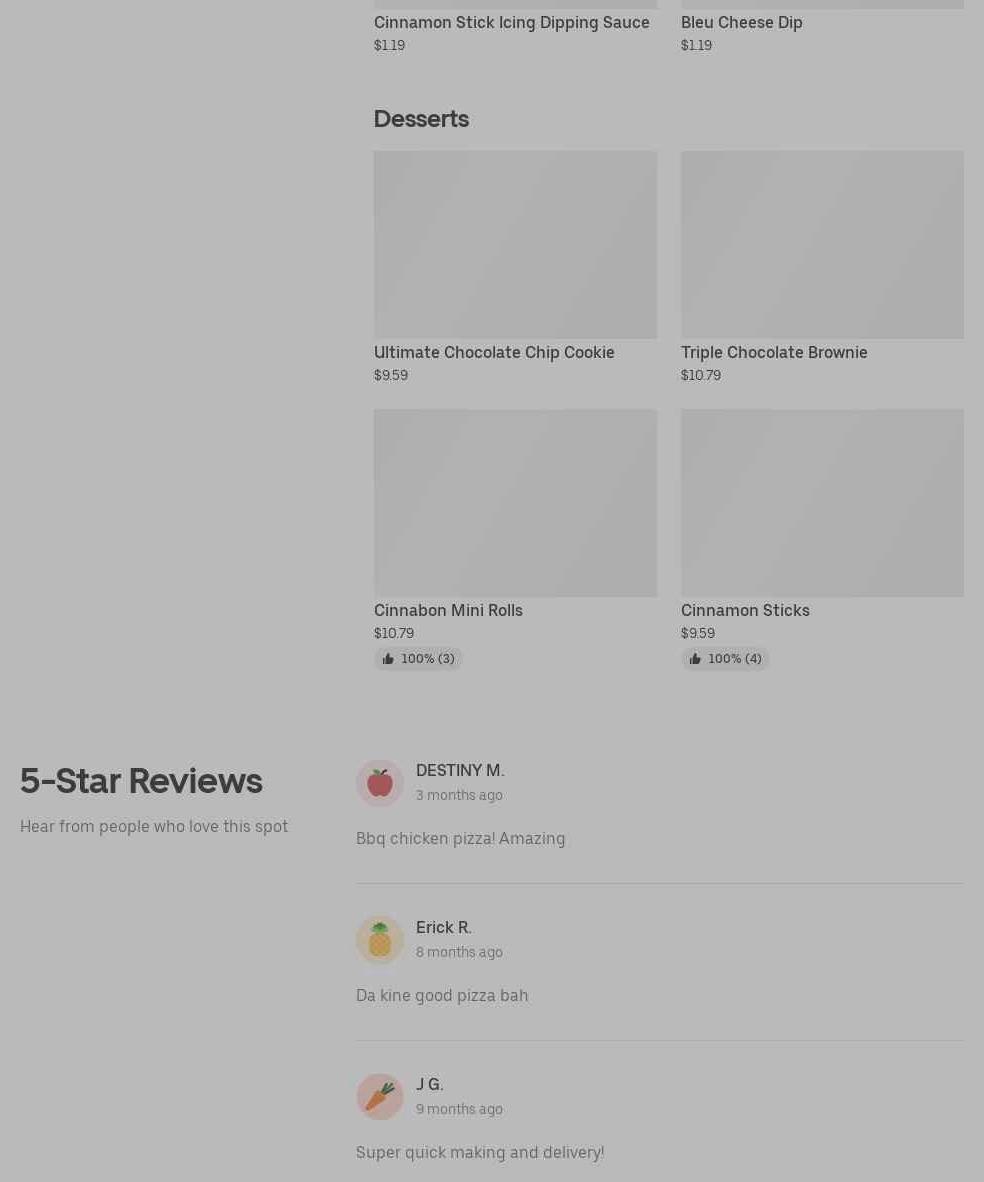Click Erick R.'s pineapple avatar icon
Screen dimensions: 984x1182
click(x=380, y=940)
